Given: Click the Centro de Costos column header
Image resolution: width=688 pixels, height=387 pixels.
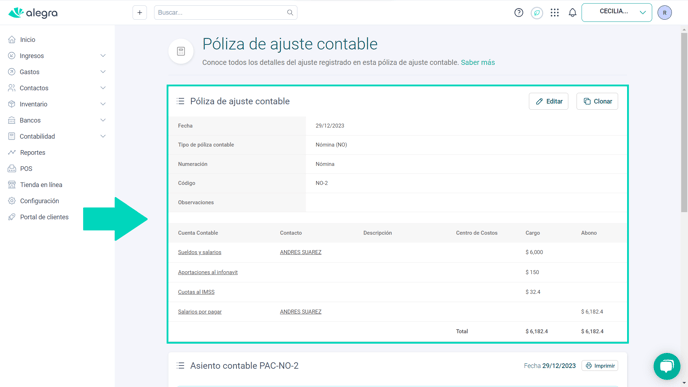Looking at the screenshot, I should [477, 233].
